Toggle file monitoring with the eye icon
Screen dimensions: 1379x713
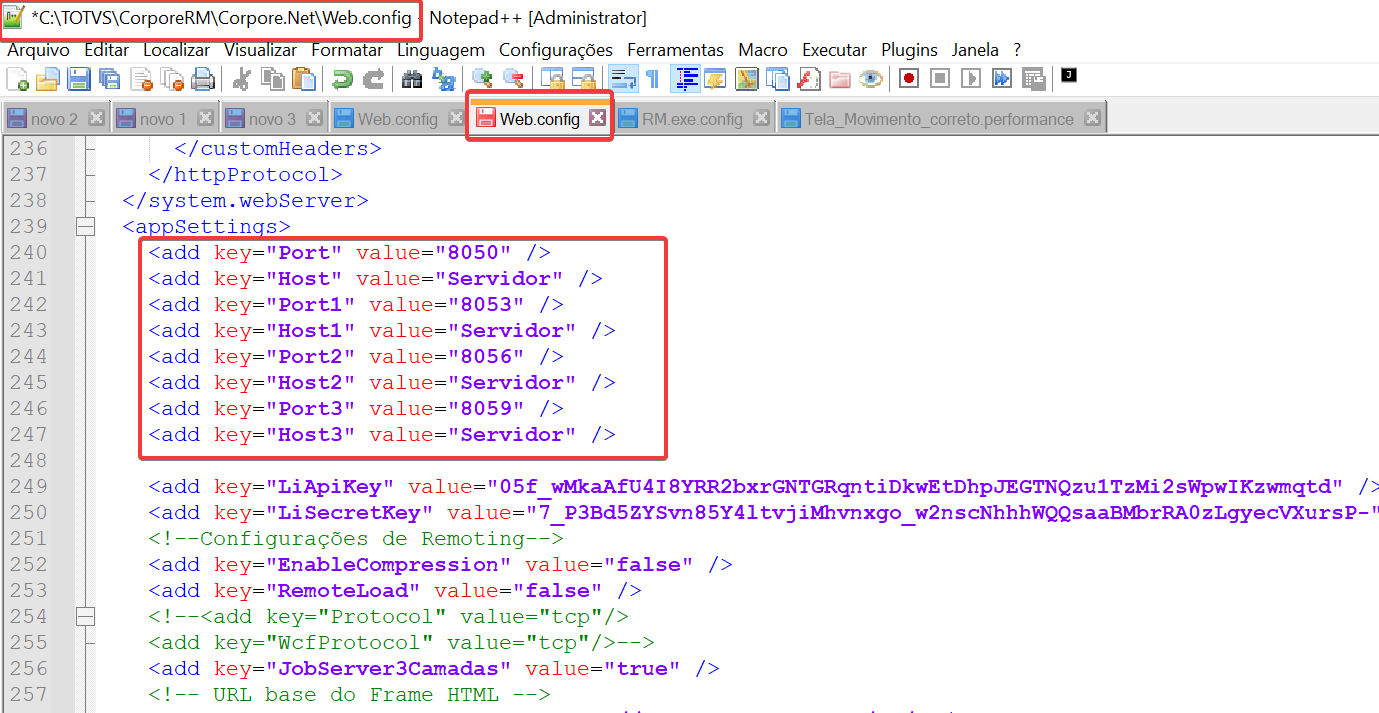click(871, 78)
